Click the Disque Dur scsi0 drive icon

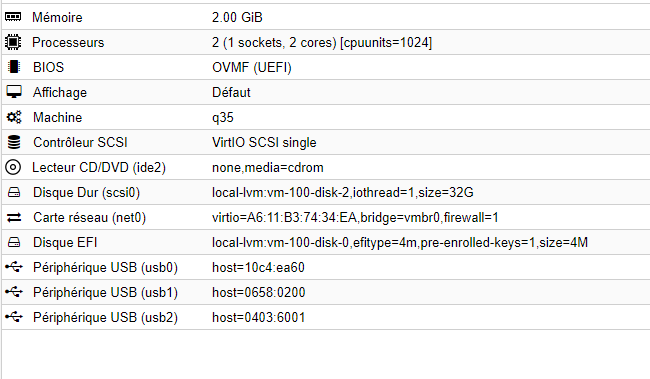14,192
